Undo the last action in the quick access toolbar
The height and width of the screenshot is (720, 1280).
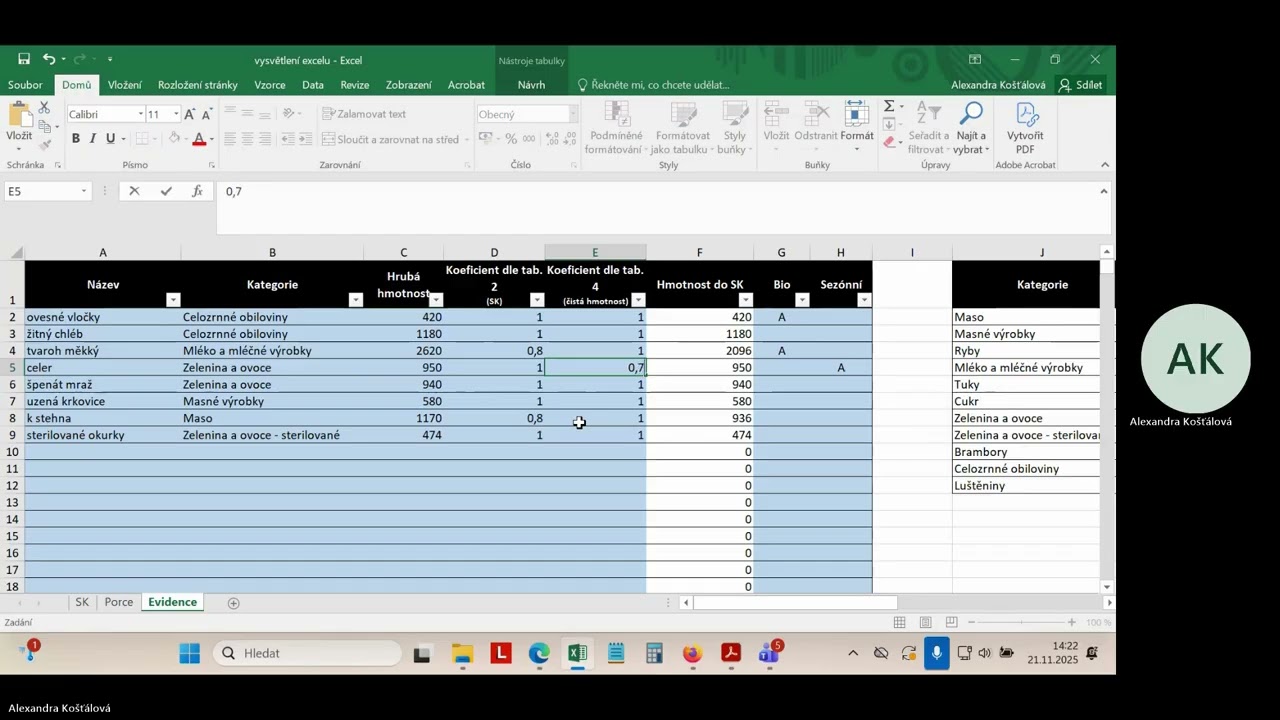[x=48, y=60]
